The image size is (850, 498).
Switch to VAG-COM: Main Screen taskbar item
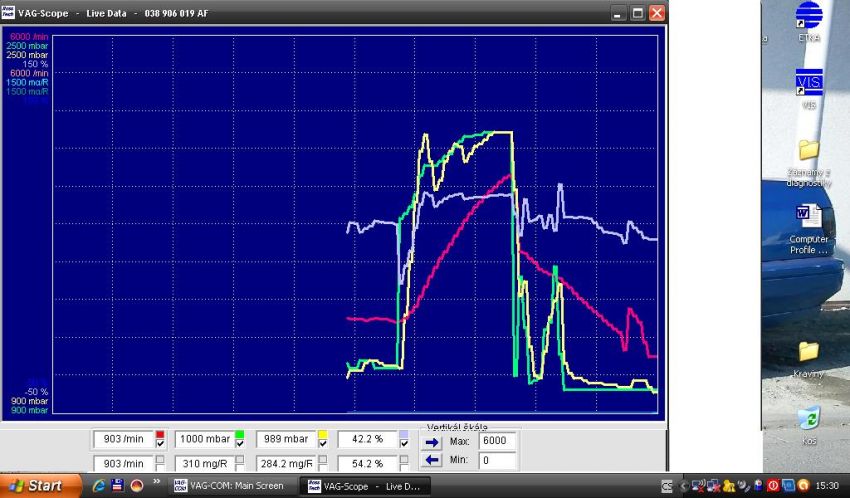coord(234,486)
